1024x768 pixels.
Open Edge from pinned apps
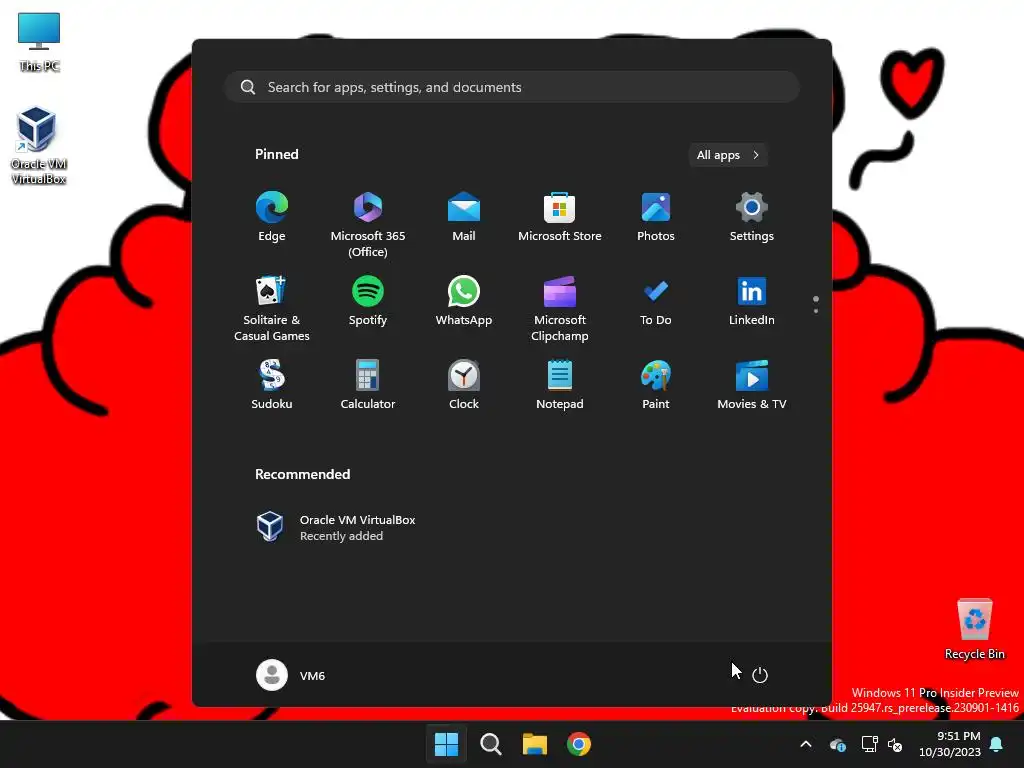272,217
